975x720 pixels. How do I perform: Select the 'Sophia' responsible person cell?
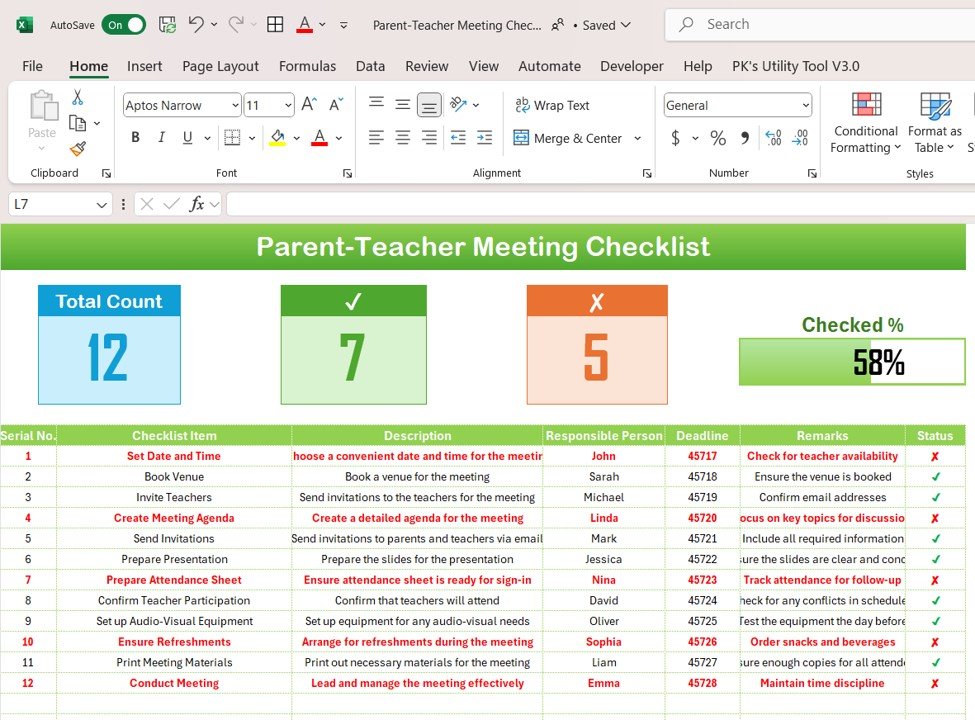point(603,642)
